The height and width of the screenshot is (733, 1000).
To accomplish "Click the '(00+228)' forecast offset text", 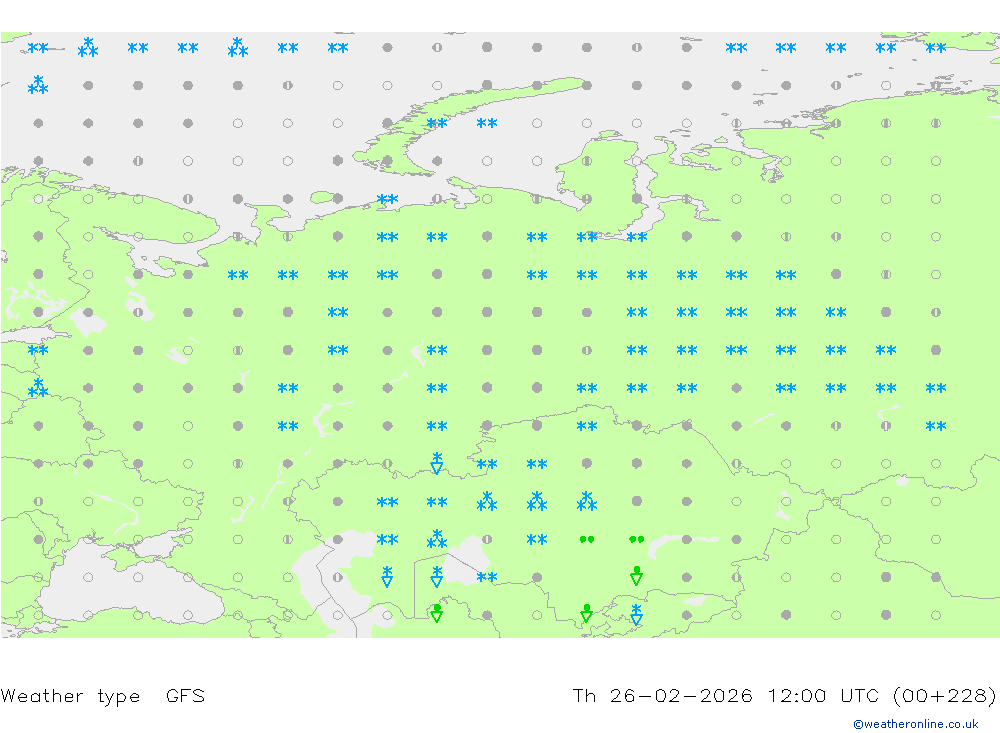I will (x=945, y=695).
